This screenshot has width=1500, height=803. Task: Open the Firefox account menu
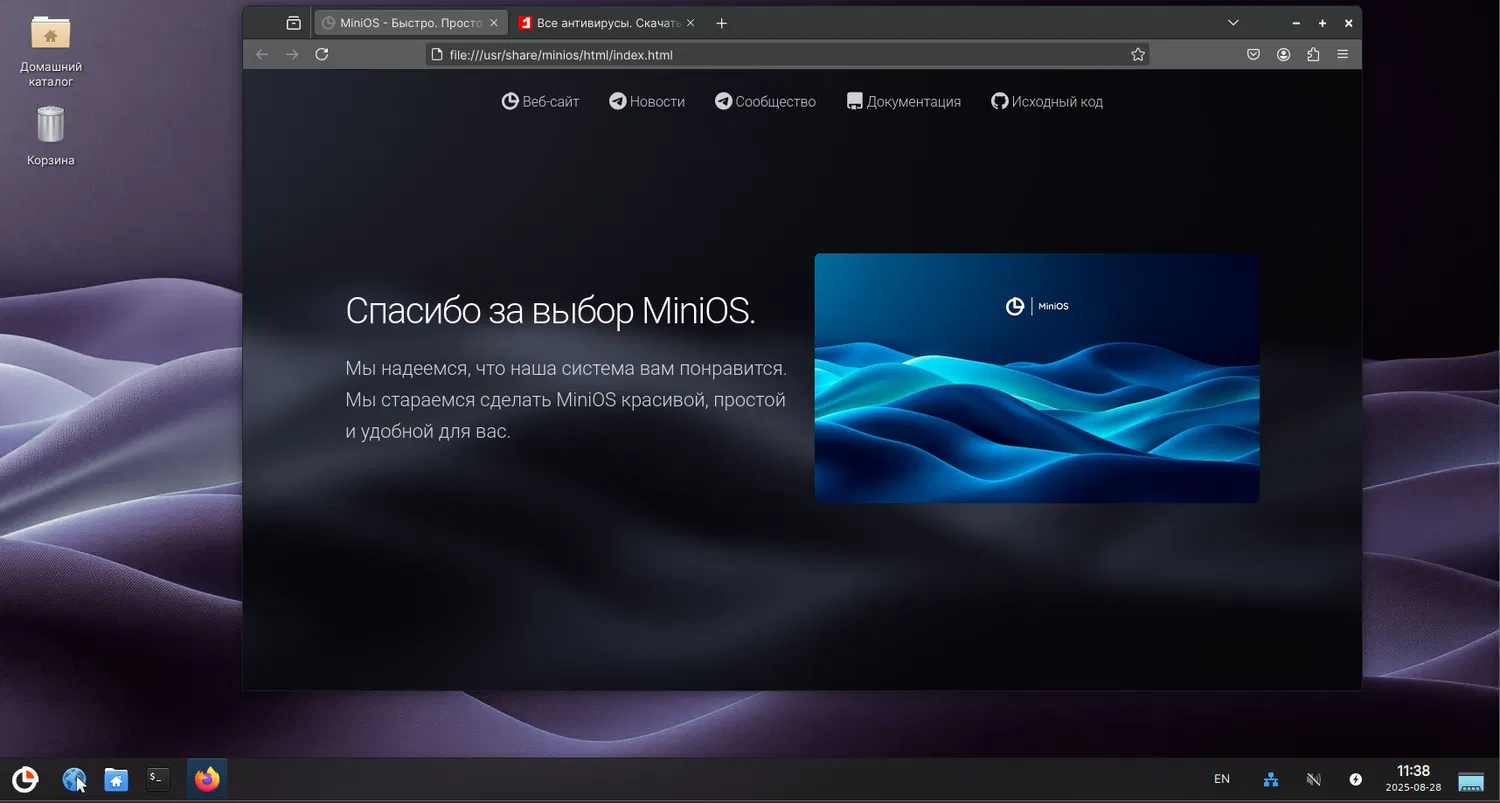tap(1283, 55)
